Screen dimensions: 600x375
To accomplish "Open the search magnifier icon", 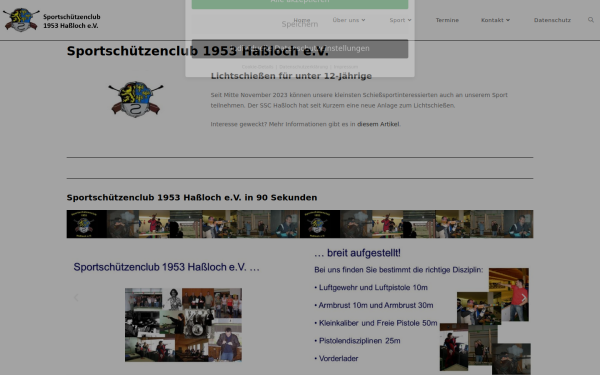I will coord(591,20).
